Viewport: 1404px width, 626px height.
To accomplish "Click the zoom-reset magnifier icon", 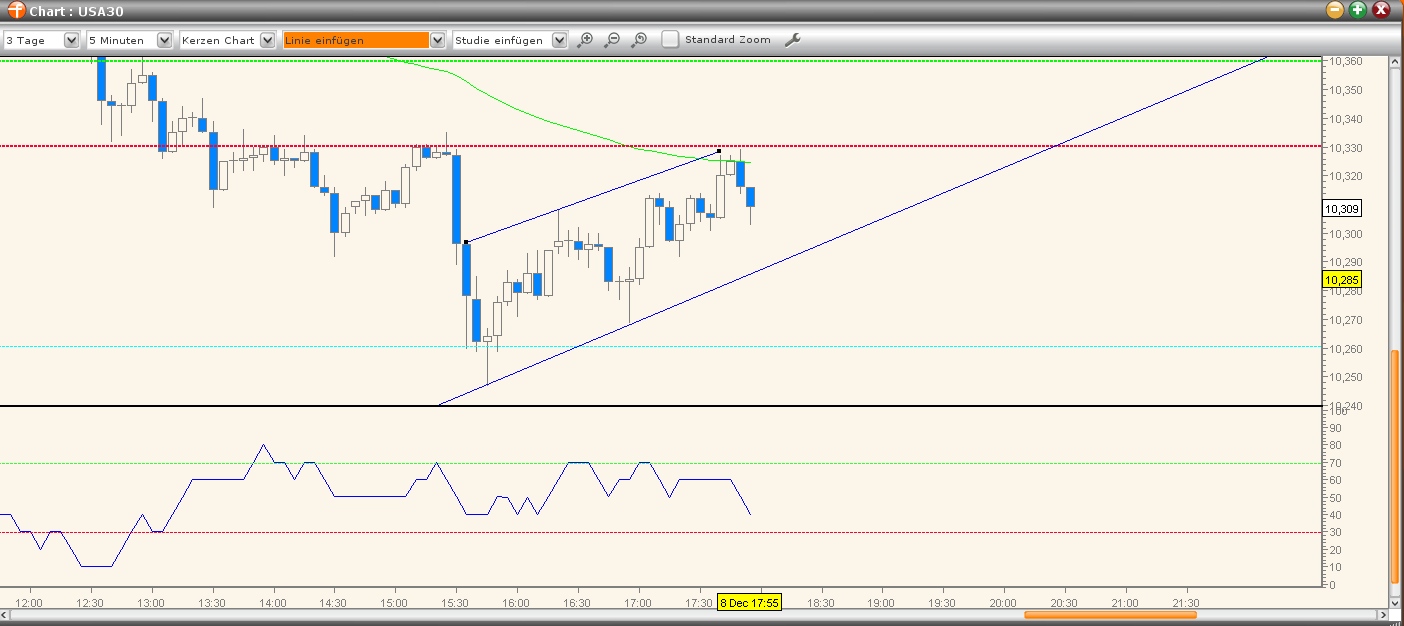I will (639, 39).
